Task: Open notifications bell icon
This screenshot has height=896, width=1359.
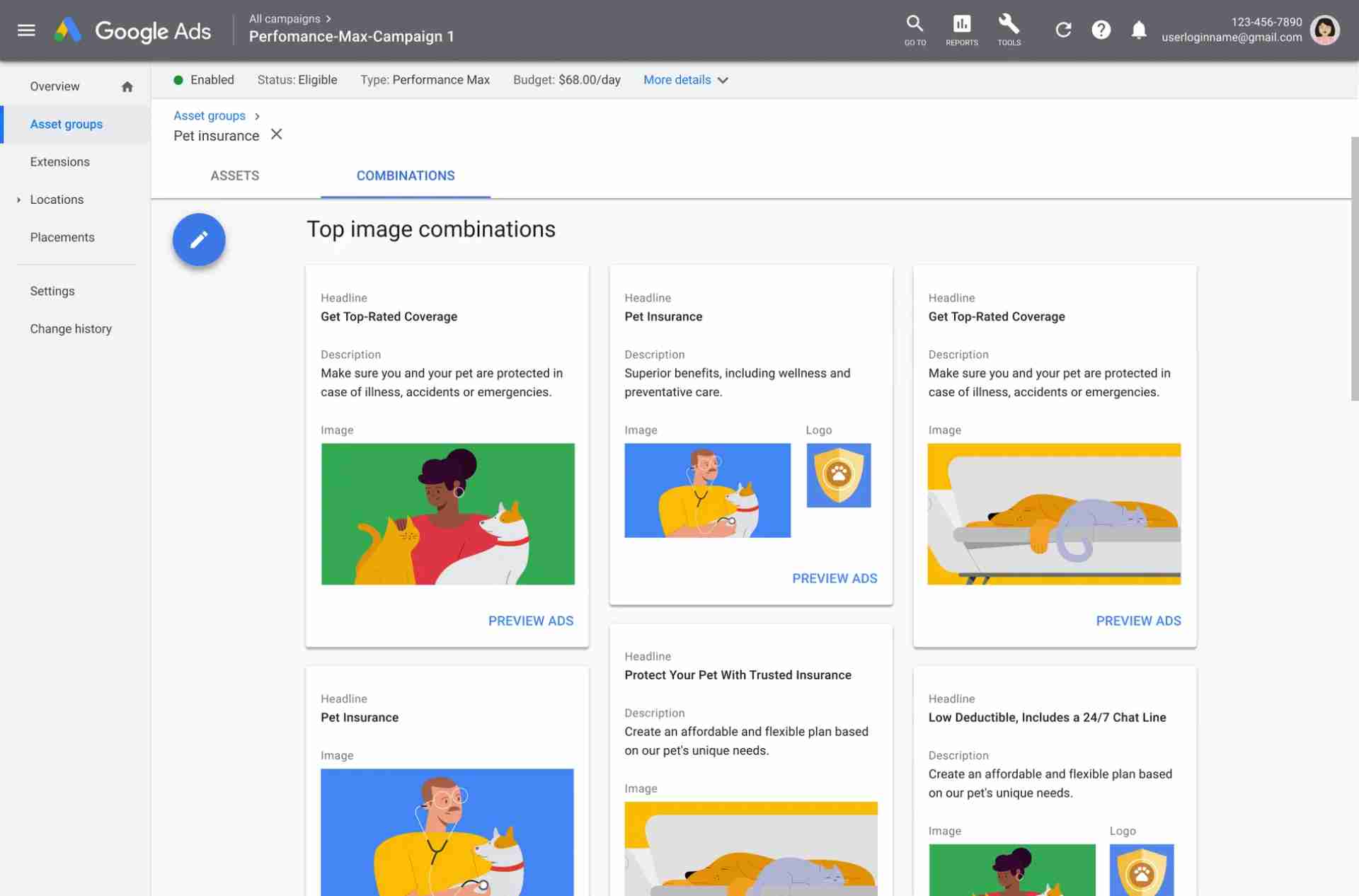Action: [x=1138, y=30]
